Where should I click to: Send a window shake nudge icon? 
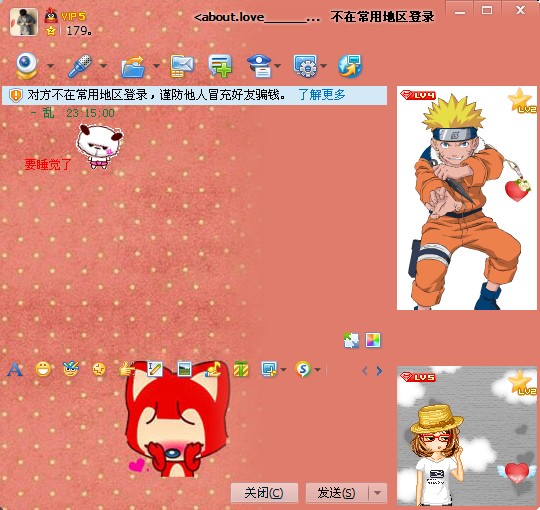click(x=99, y=370)
